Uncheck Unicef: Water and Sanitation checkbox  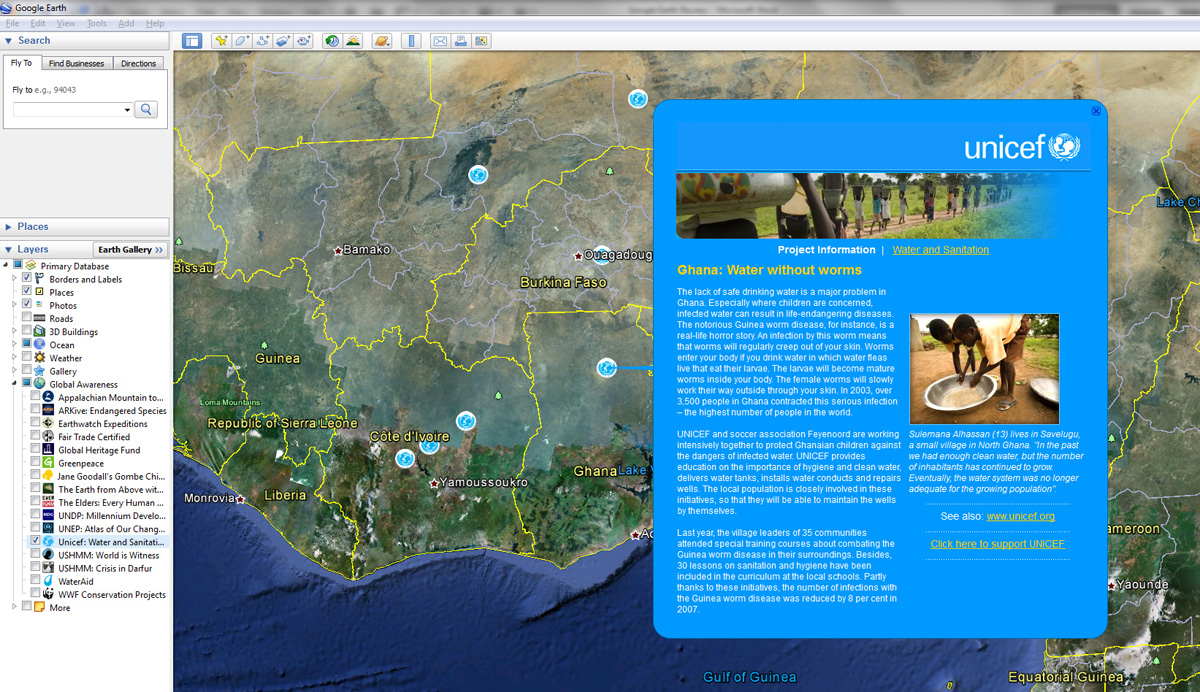(x=36, y=541)
